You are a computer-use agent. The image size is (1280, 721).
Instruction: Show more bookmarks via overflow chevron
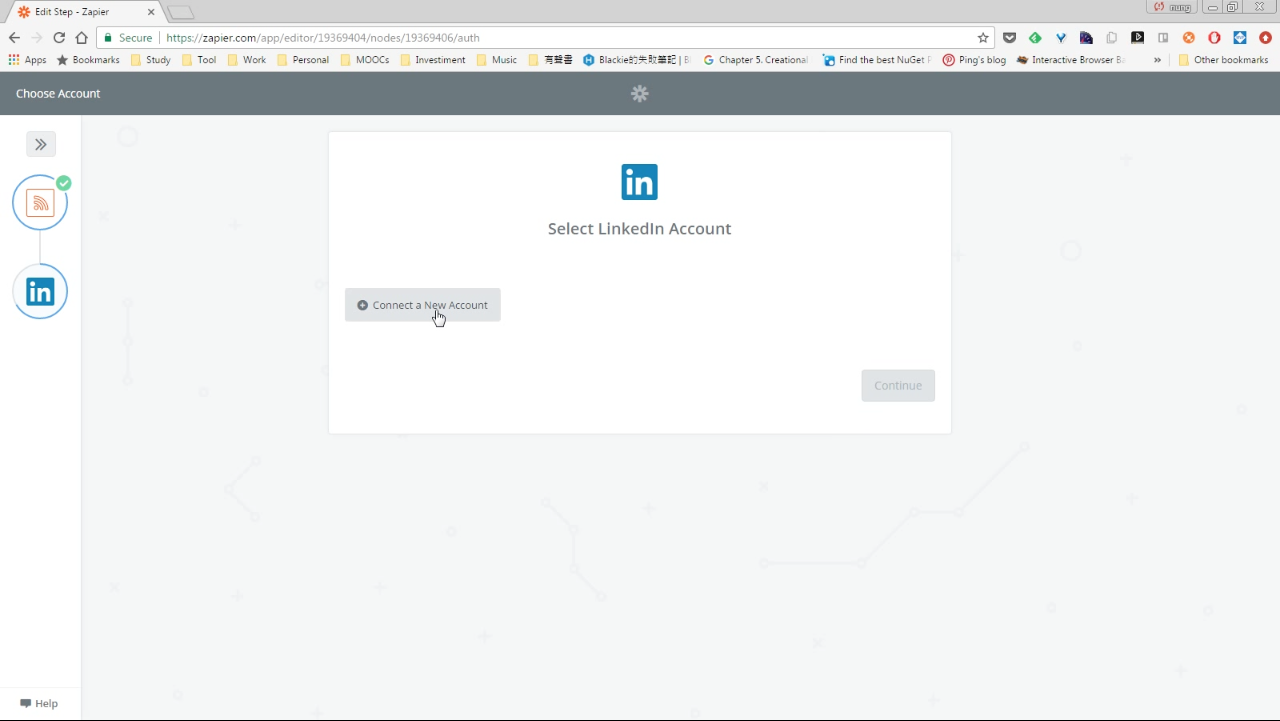1157,60
